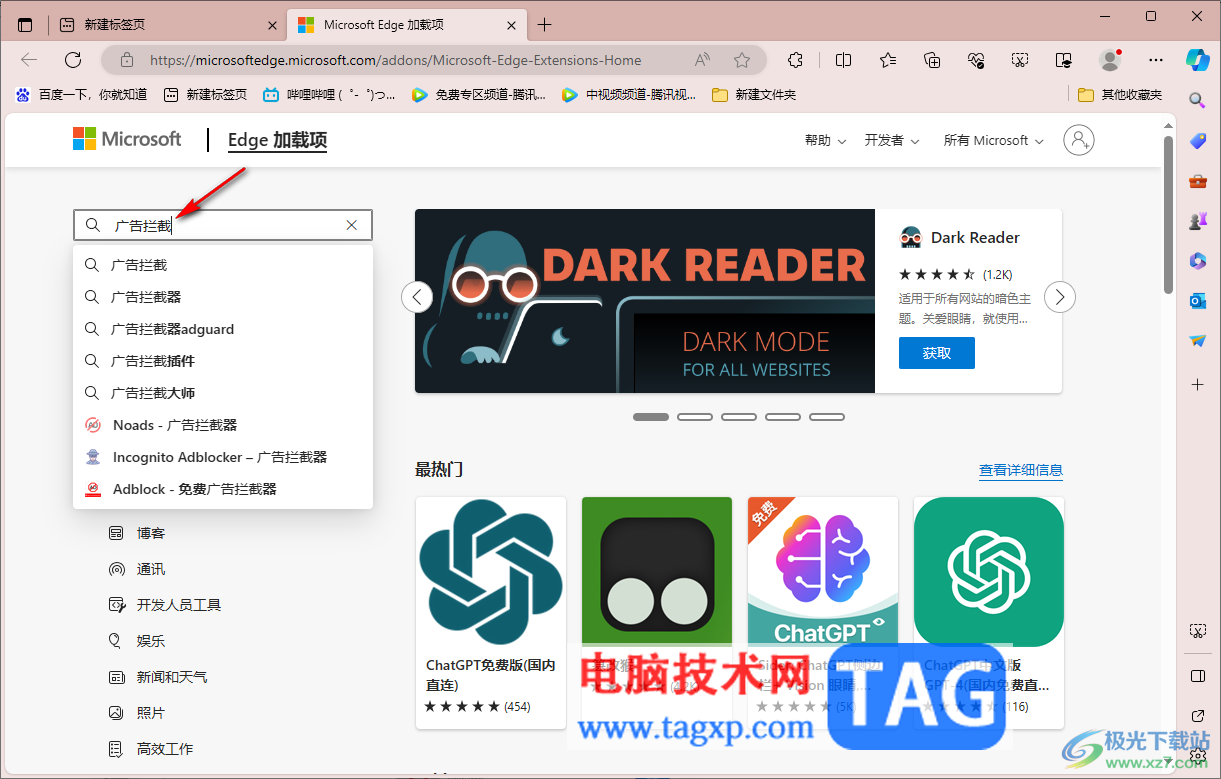This screenshot has width=1221, height=779.
Task: Click the address bar URL
Action: pyautogui.click(x=396, y=60)
